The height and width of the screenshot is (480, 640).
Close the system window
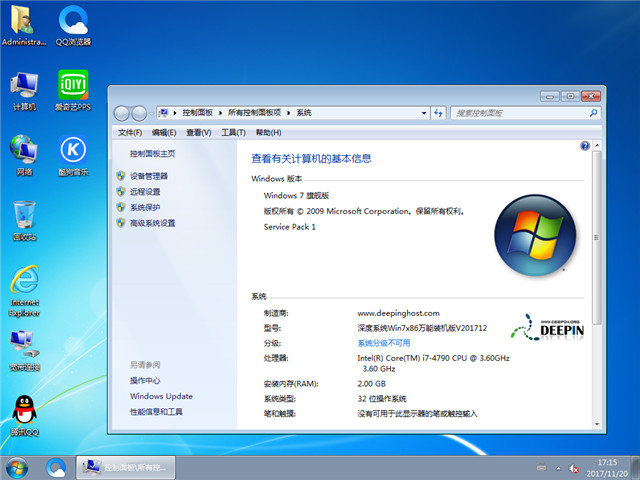(x=591, y=96)
